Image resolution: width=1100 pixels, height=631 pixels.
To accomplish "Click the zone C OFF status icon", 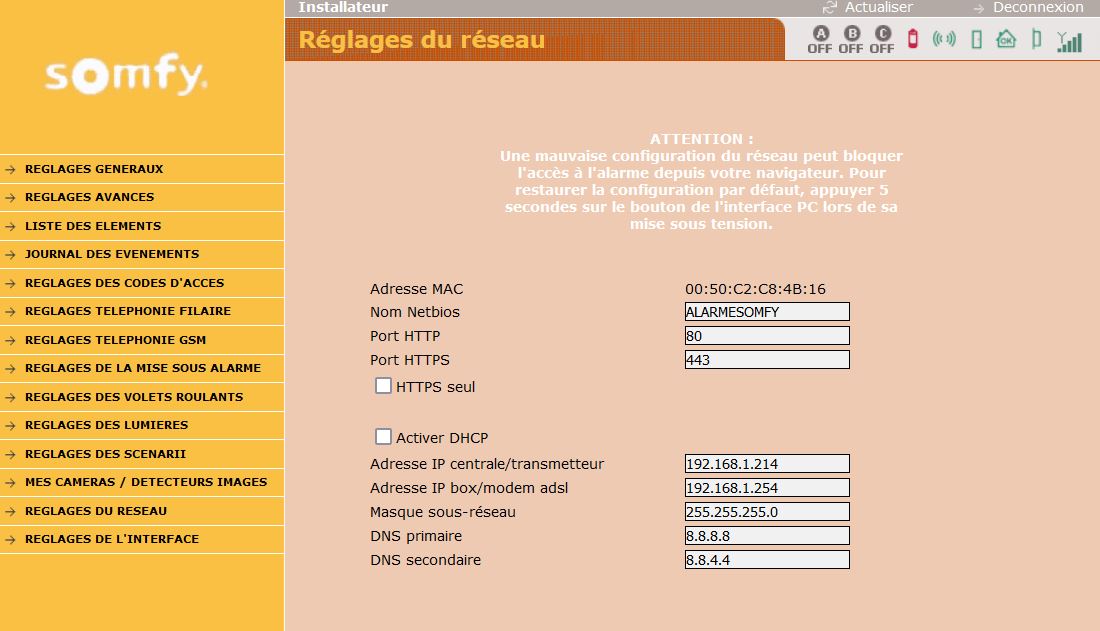I will click(882, 40).
